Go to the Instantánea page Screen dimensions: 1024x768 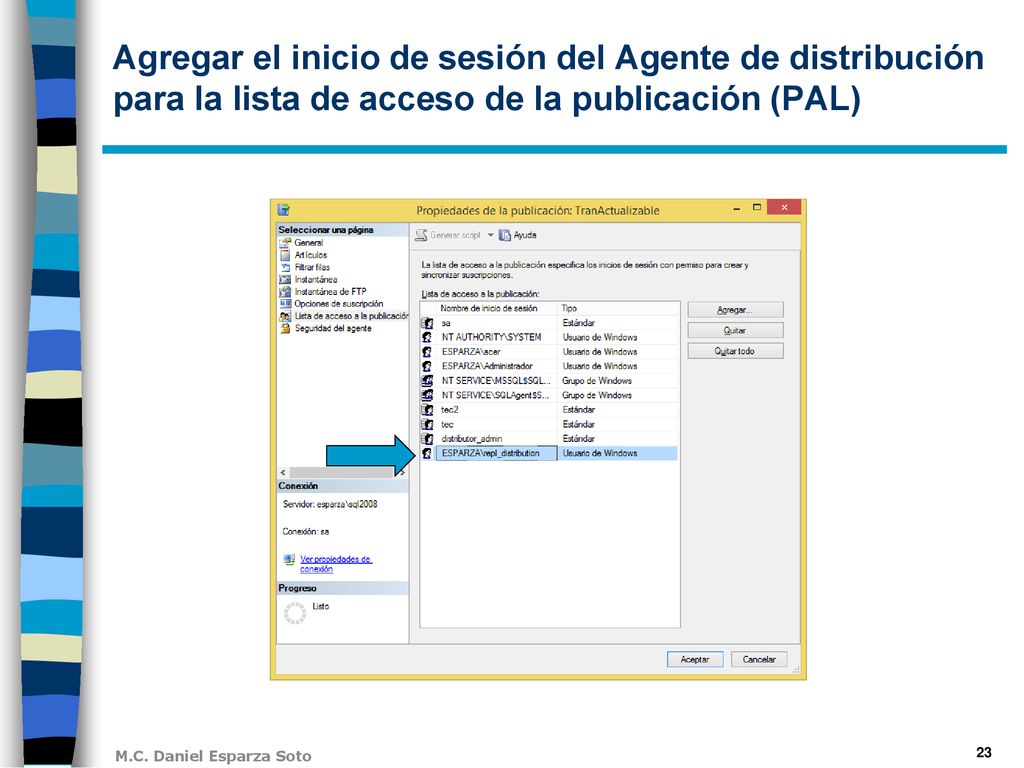(x=316, y=280)
